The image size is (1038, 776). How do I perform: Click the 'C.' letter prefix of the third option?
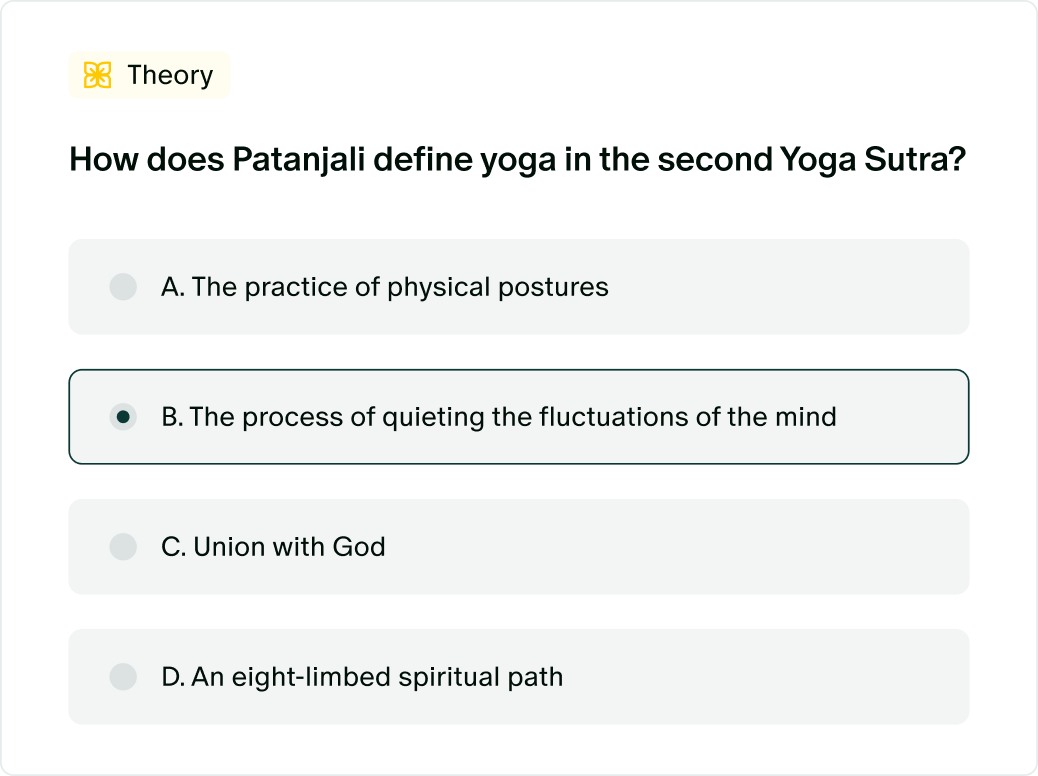click(173, 547)
